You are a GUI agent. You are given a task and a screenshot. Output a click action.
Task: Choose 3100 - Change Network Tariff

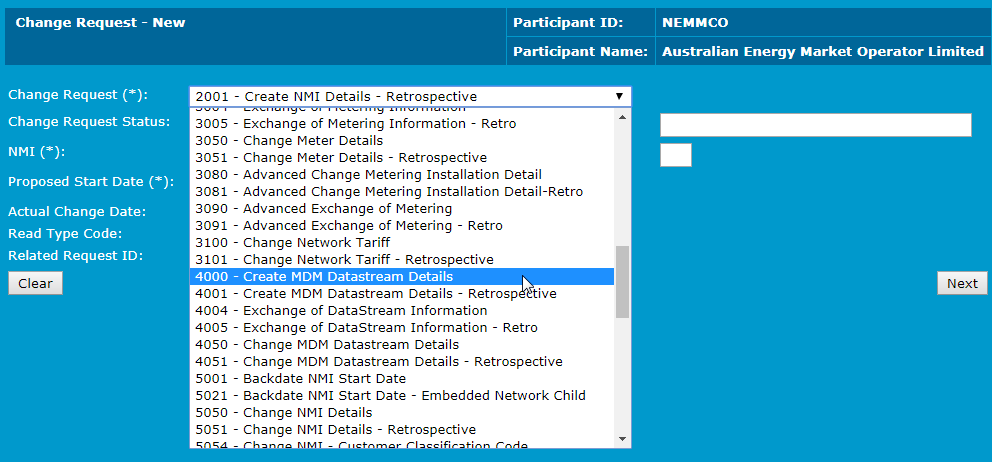pyautogui.click(x=292, y=243)
